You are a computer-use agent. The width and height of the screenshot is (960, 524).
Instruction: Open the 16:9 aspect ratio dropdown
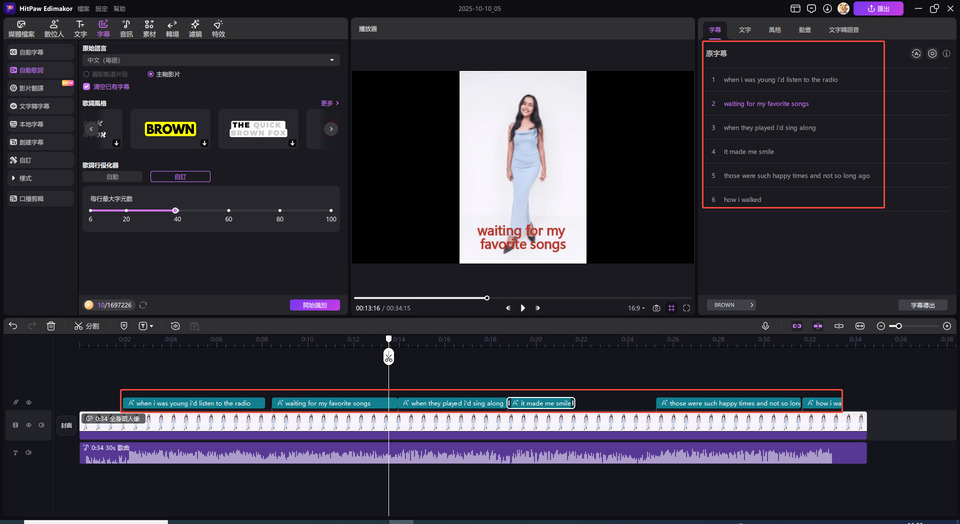[x=636, y=308]
